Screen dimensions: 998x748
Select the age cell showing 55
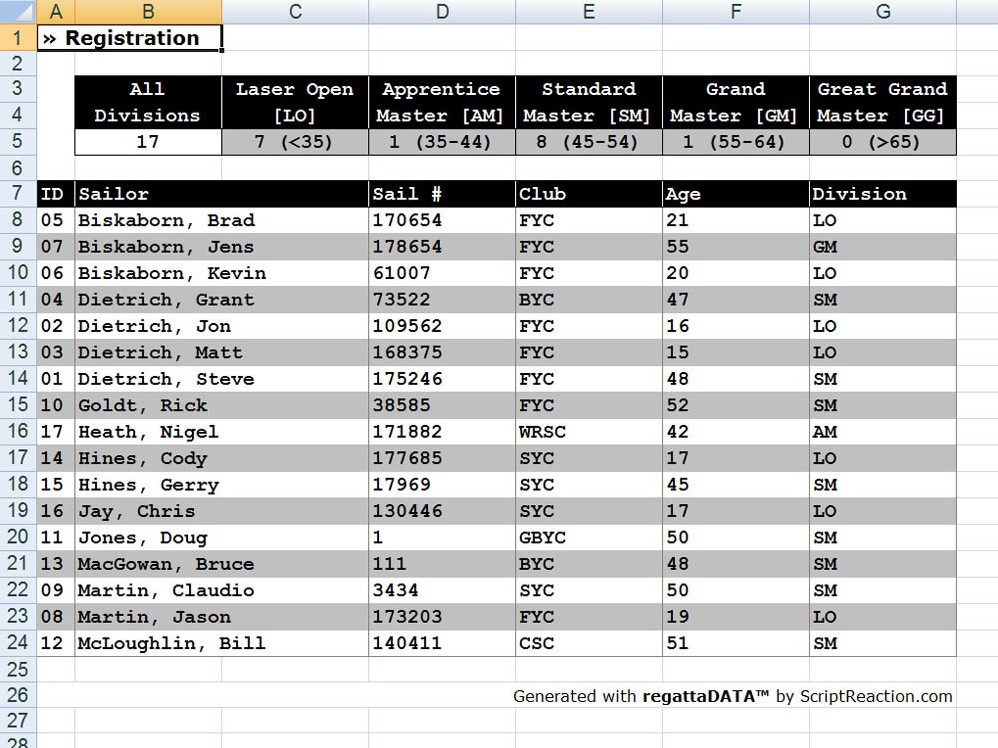[x=736, y=246]
